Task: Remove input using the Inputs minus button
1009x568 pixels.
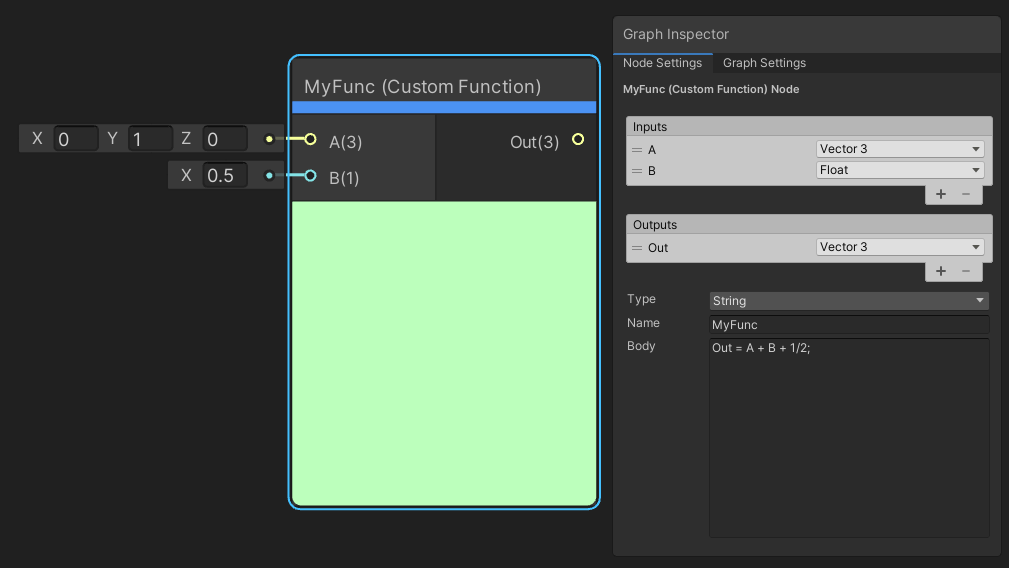Action: point(966,194)
